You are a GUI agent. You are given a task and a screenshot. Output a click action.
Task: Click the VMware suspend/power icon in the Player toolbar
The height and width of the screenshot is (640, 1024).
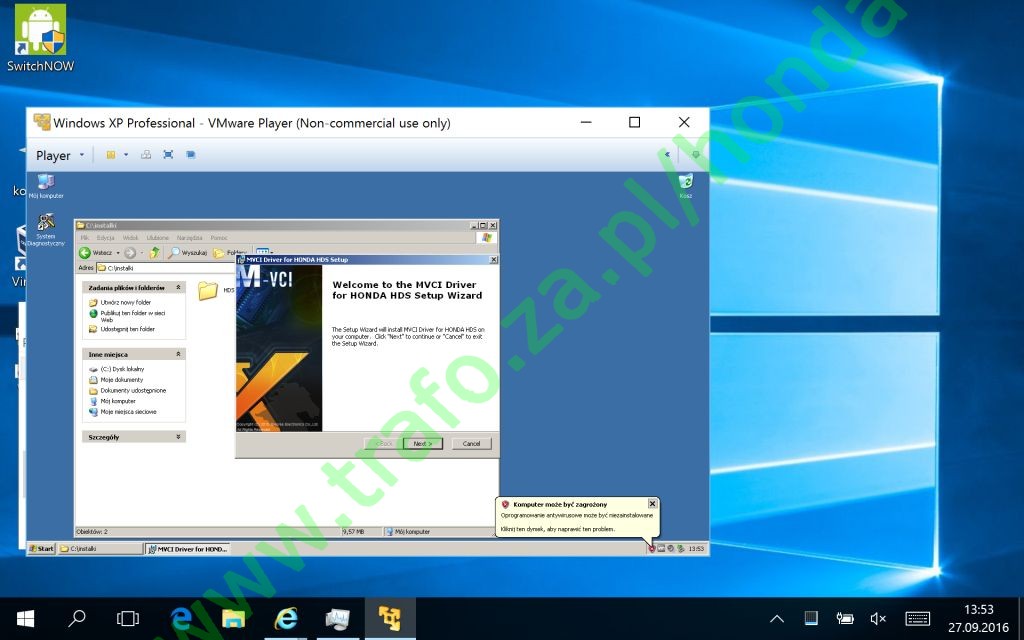[x=111, y=155]
